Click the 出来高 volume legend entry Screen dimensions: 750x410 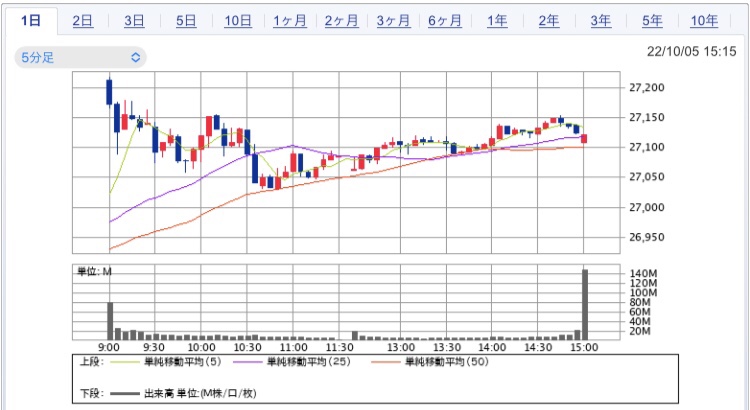coord(200,394)
